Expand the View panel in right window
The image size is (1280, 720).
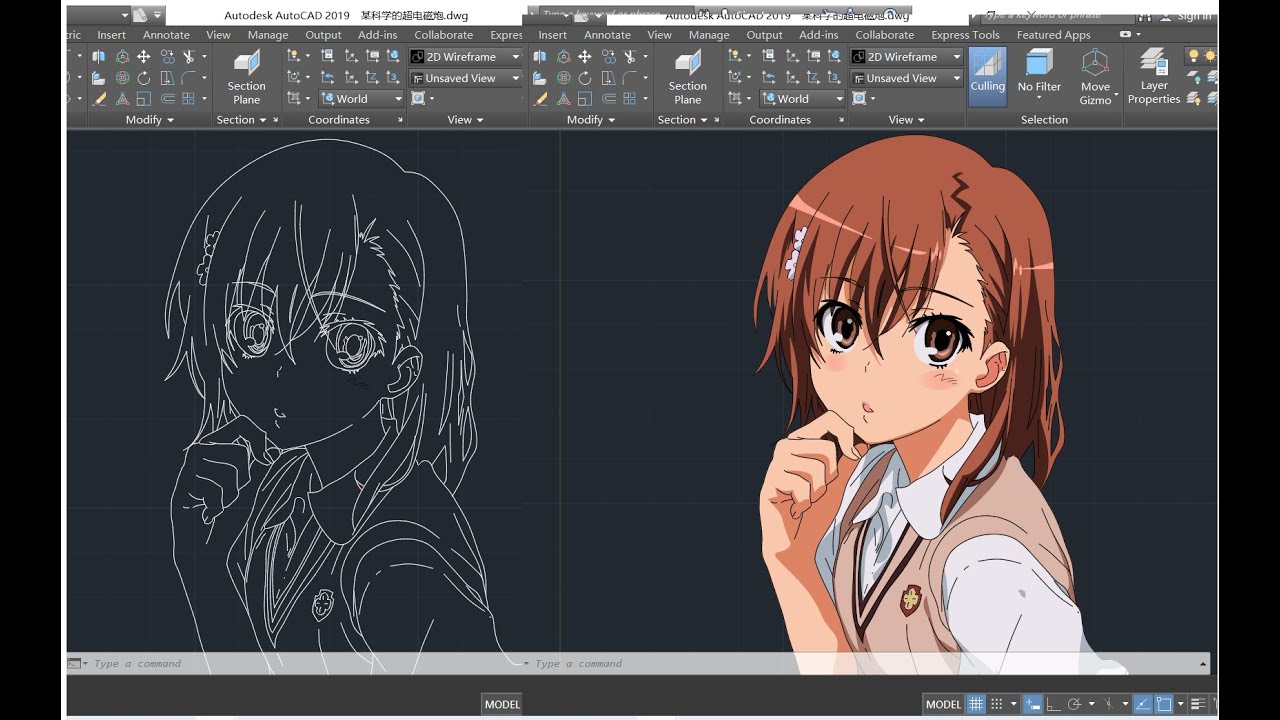point(907,120)
